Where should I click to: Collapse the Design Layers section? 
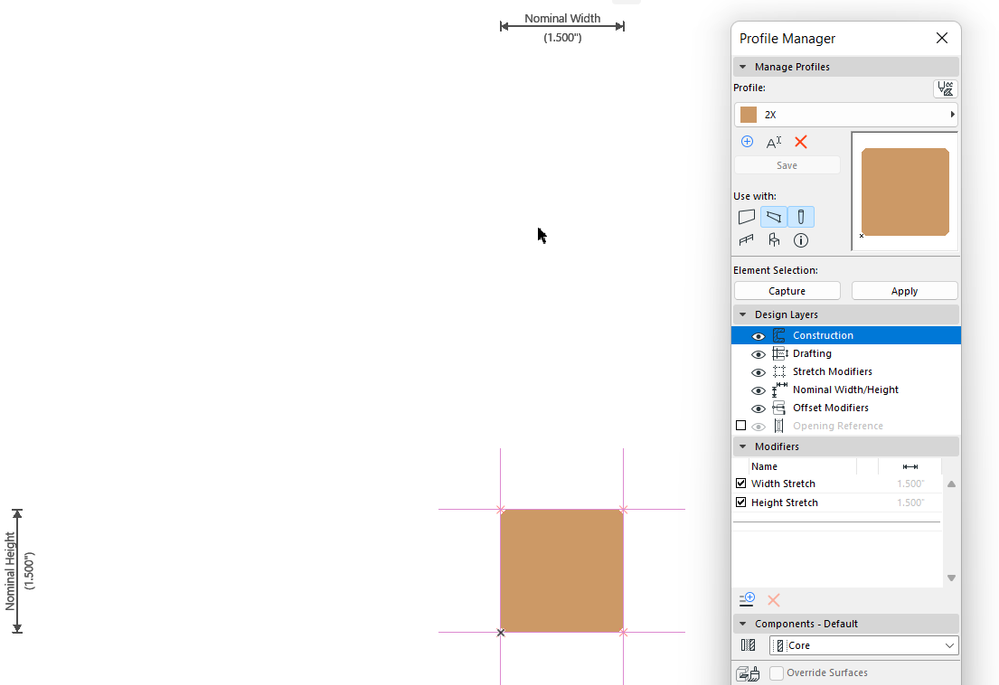pos(742,313)
